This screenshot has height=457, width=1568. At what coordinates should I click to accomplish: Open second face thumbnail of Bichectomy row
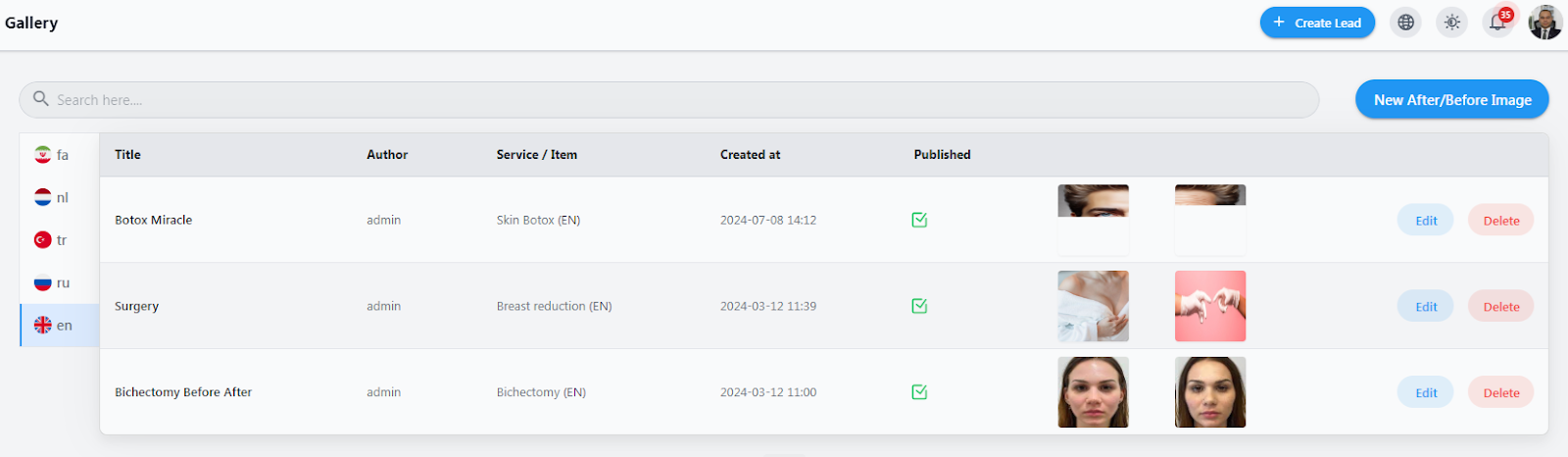pyautogui.click(x=1210, y=392)
